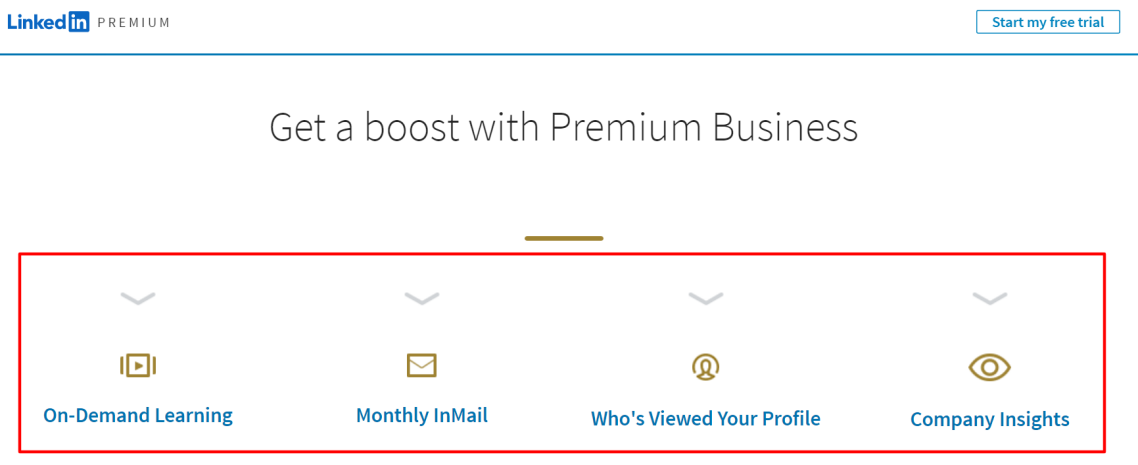Expand the chevron above On-Demand Learning
1138x465 pixels.
pyautogui.click(x=138, y=297)
